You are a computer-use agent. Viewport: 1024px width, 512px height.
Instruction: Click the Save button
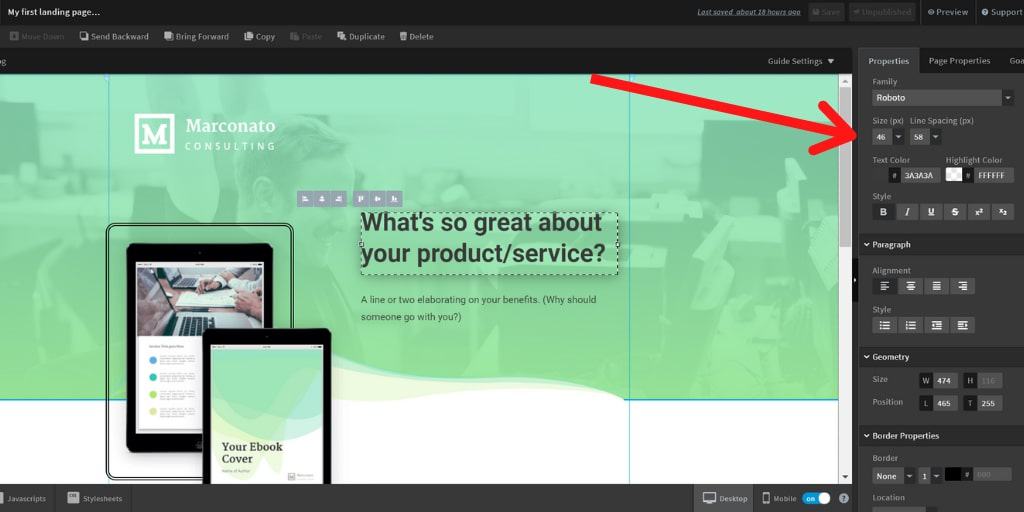coord(826,12)
